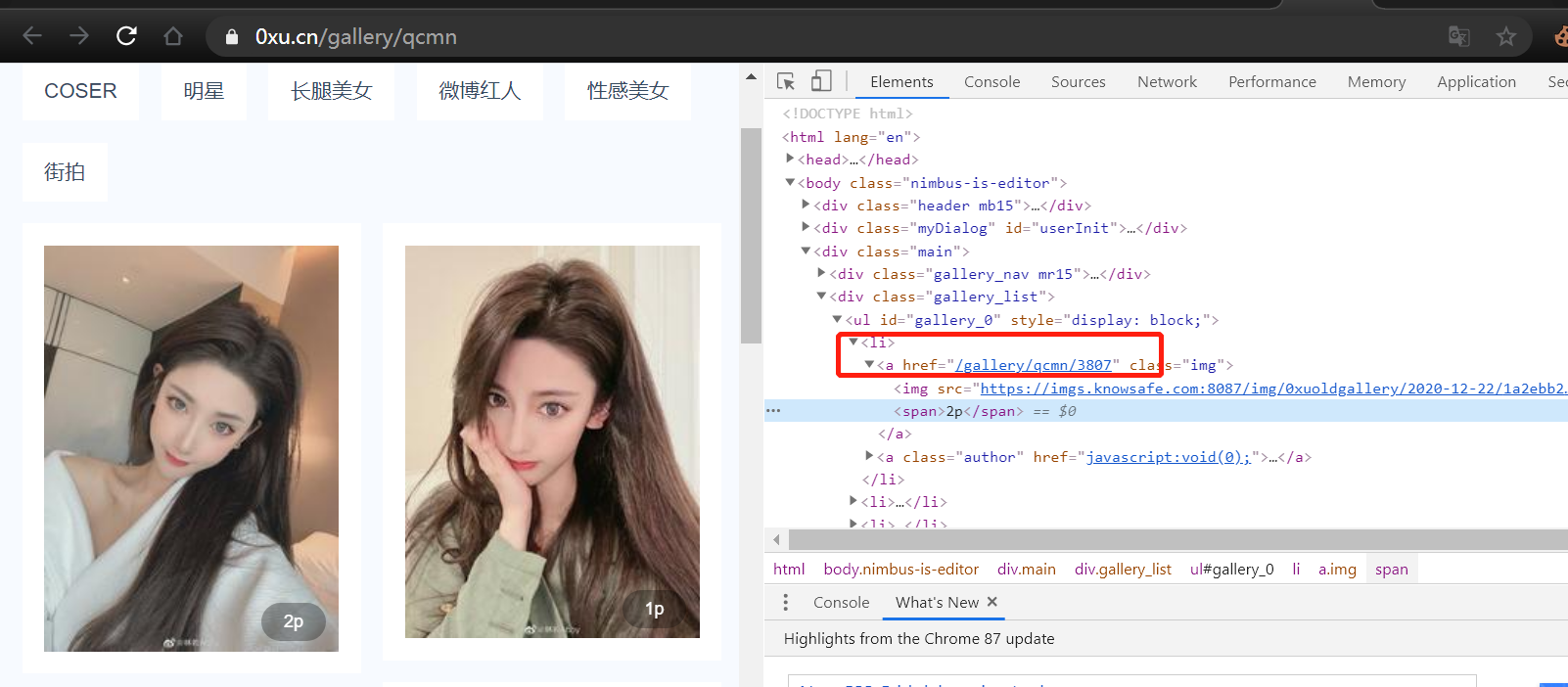Bookmark this page with the star icon
Viewport: 1568px width, 687px height.
coord(1506,36)
